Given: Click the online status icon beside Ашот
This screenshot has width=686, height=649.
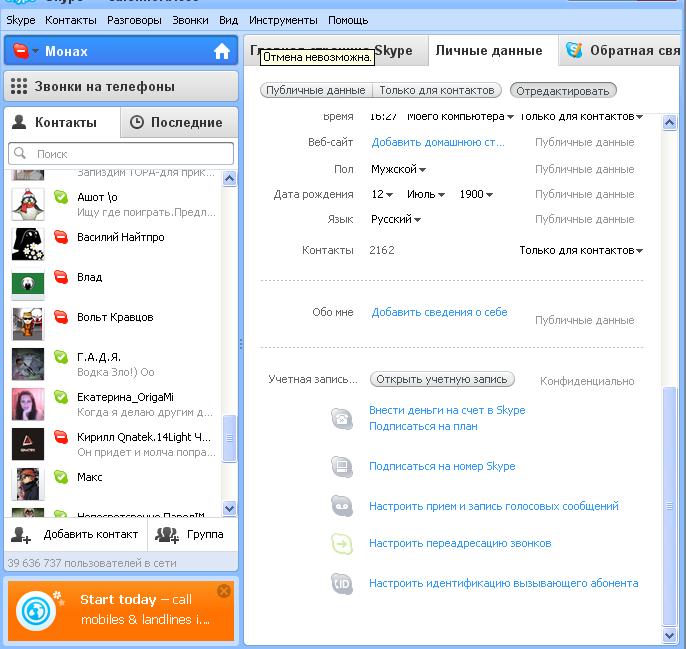Looking at the screenshot, I should click(61, 197).
